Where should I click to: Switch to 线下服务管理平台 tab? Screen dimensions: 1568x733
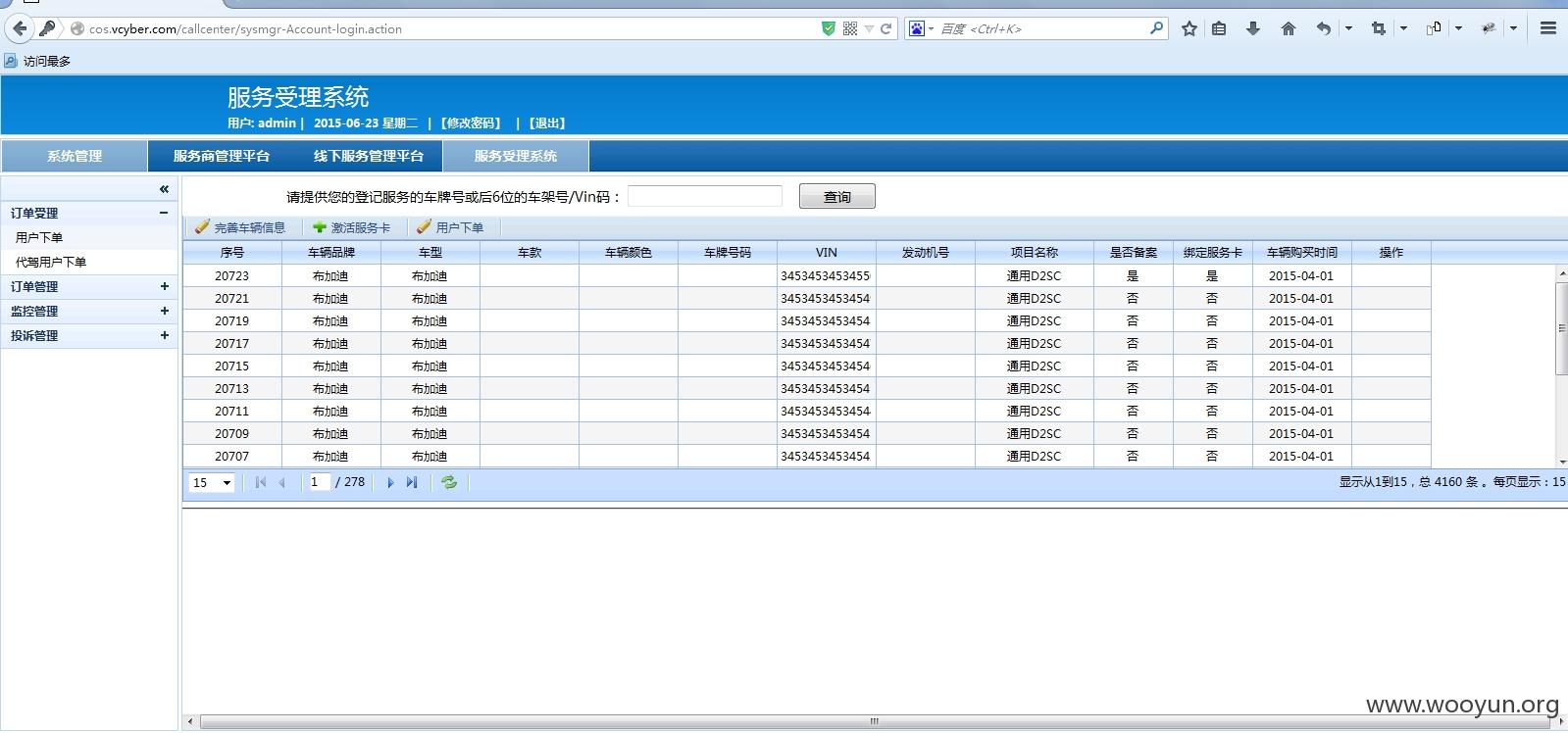(369, 156)
